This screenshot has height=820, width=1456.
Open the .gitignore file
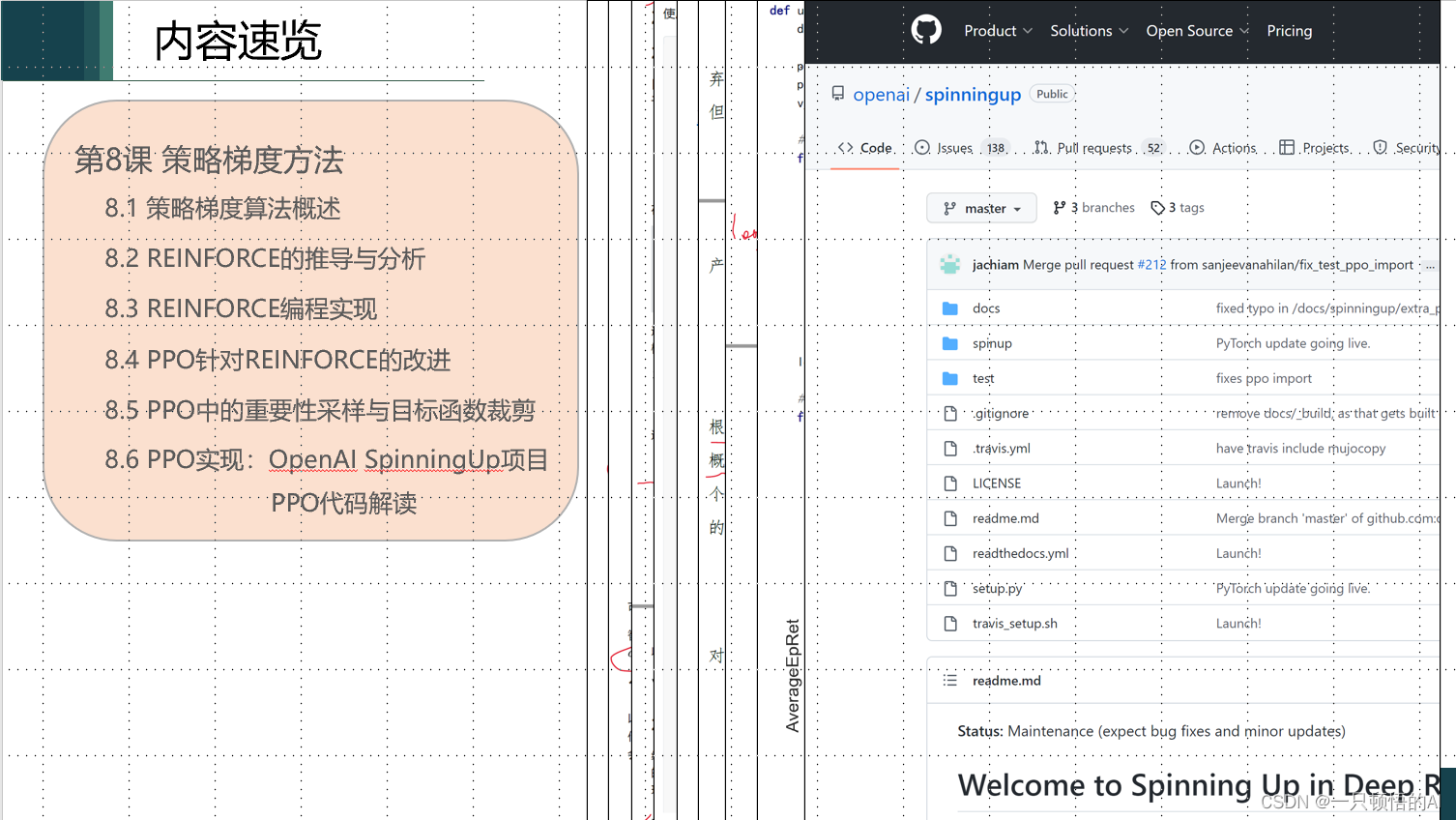pos(1001,413)
